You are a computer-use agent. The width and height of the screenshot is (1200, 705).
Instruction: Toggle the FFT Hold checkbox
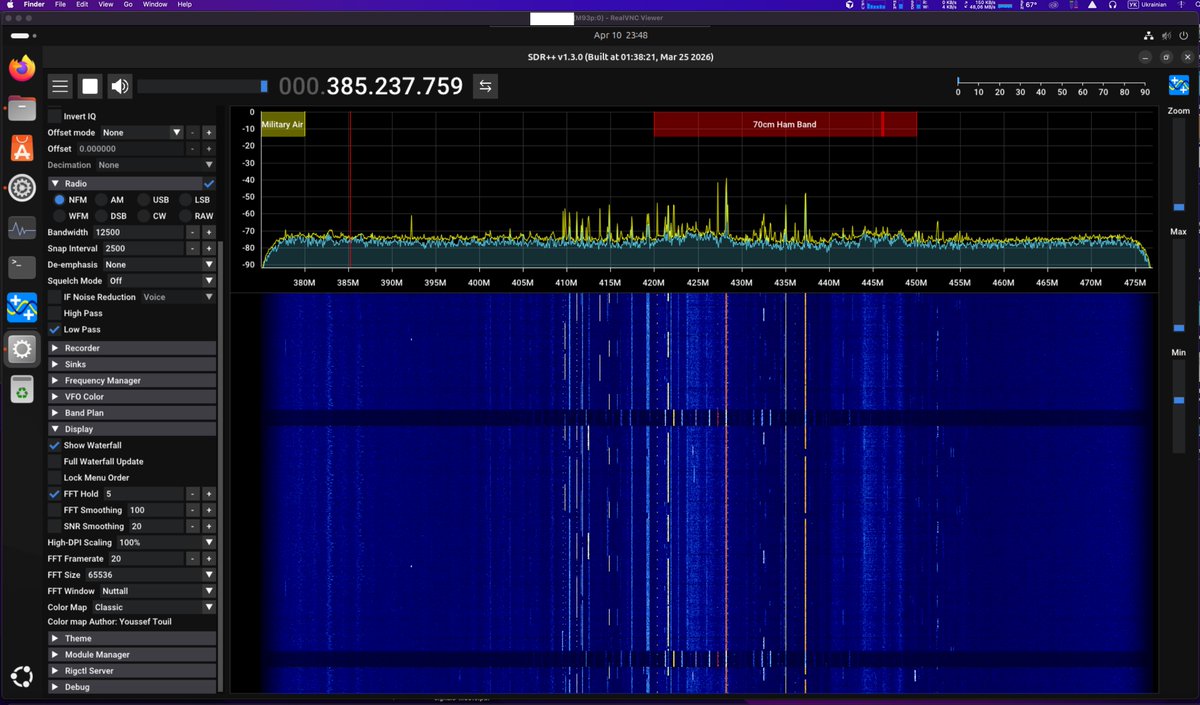pos(55,494)
